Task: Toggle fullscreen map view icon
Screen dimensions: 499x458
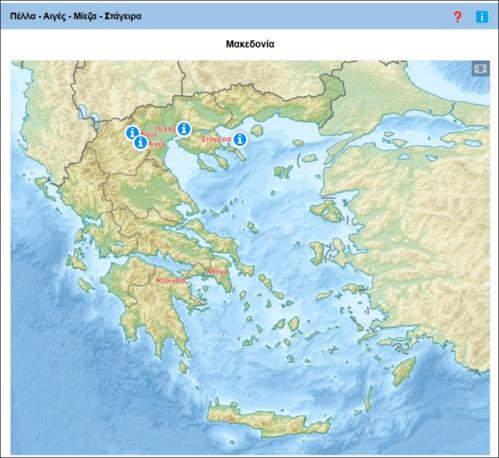Action: 480,69
